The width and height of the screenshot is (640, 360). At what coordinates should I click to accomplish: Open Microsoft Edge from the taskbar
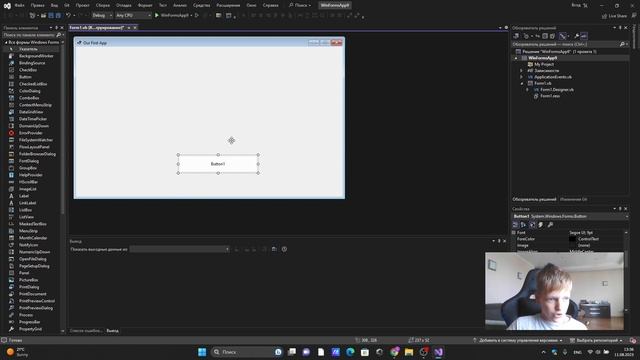click(350, 352)
